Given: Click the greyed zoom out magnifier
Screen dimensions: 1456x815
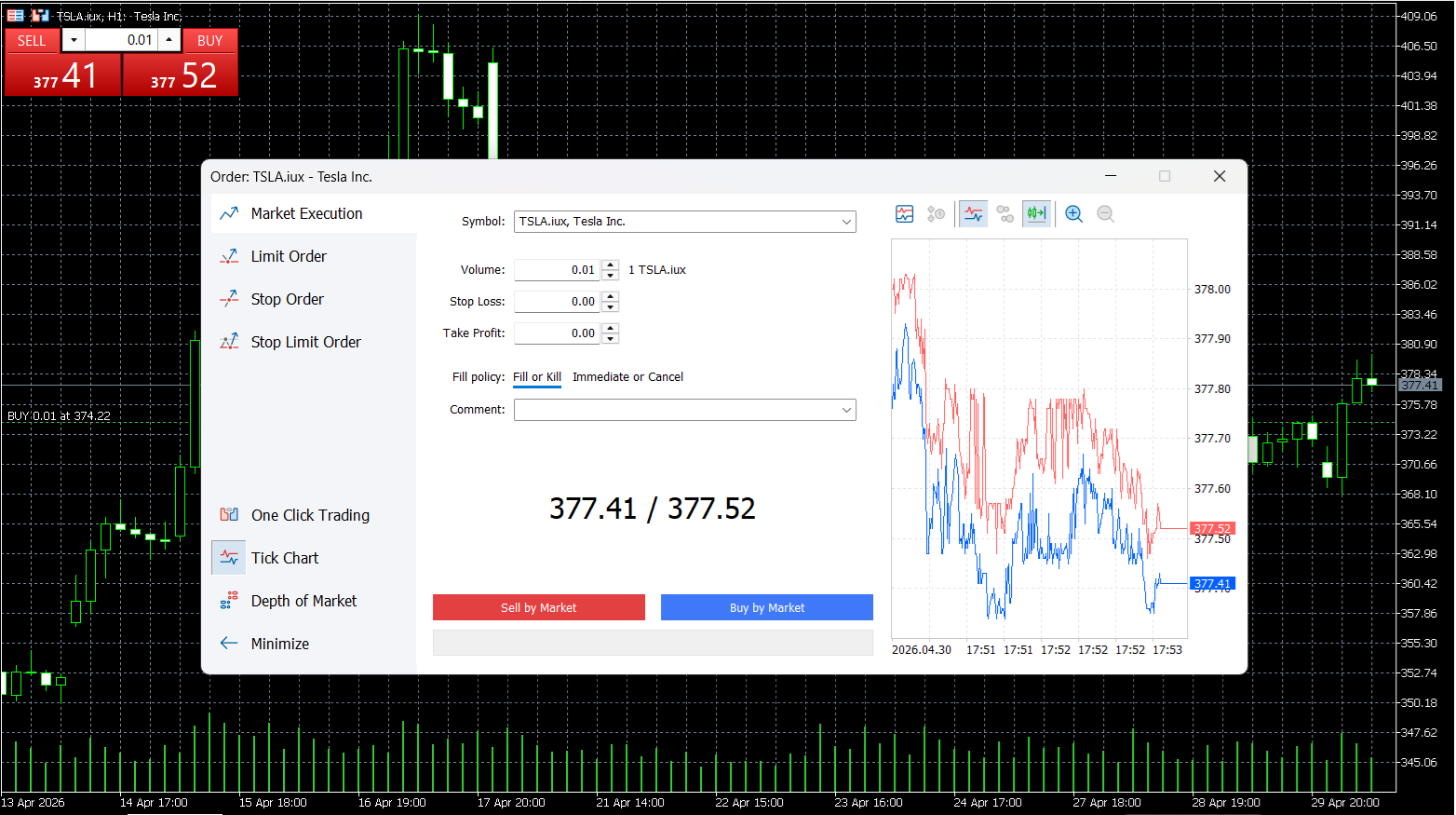Looking at the screenshot, I should pyautogui.click(x=1106, y=214).
